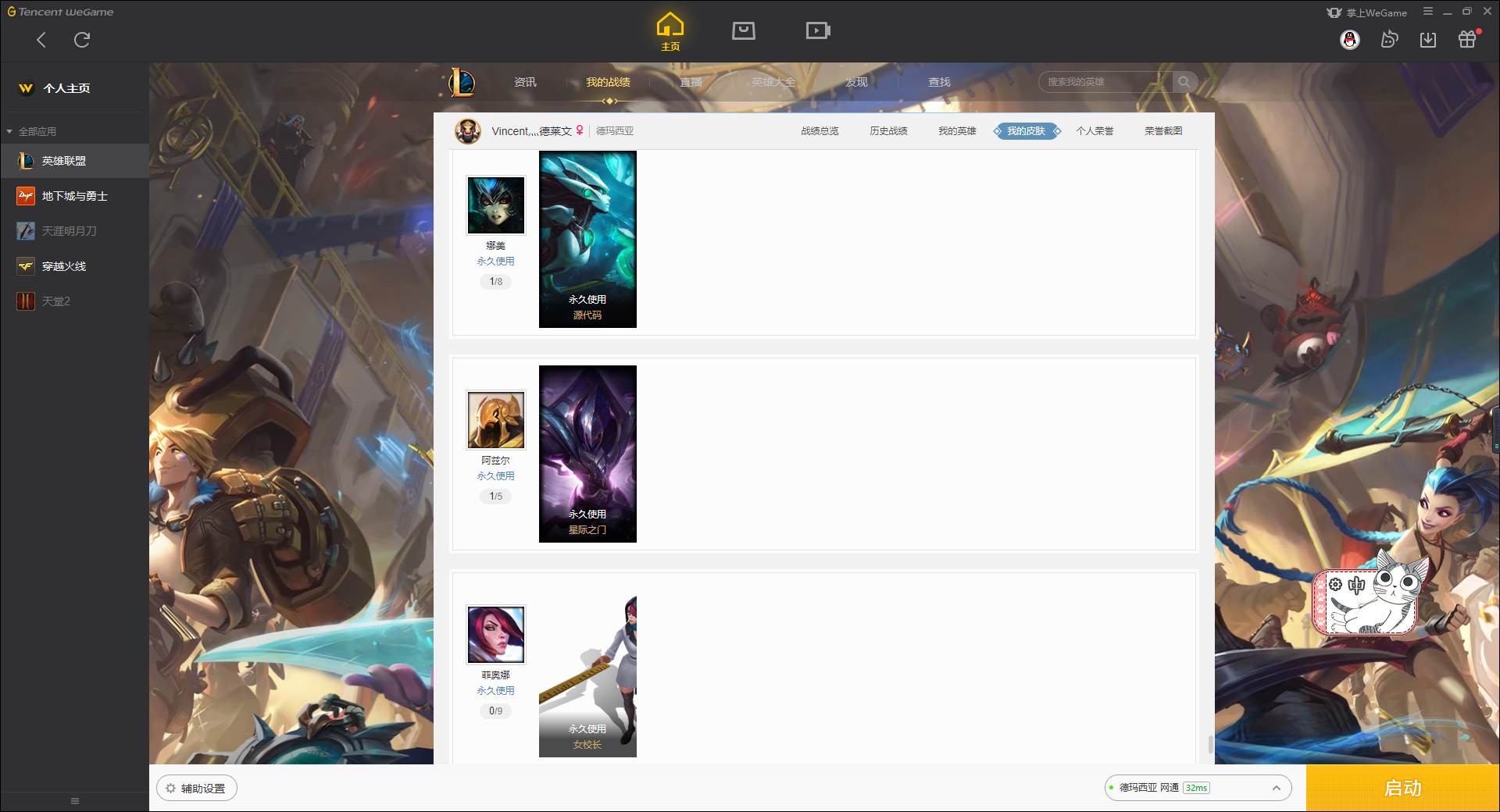
Task: Open the 掌上WeGame mobile link
Action: [1367, 12]
